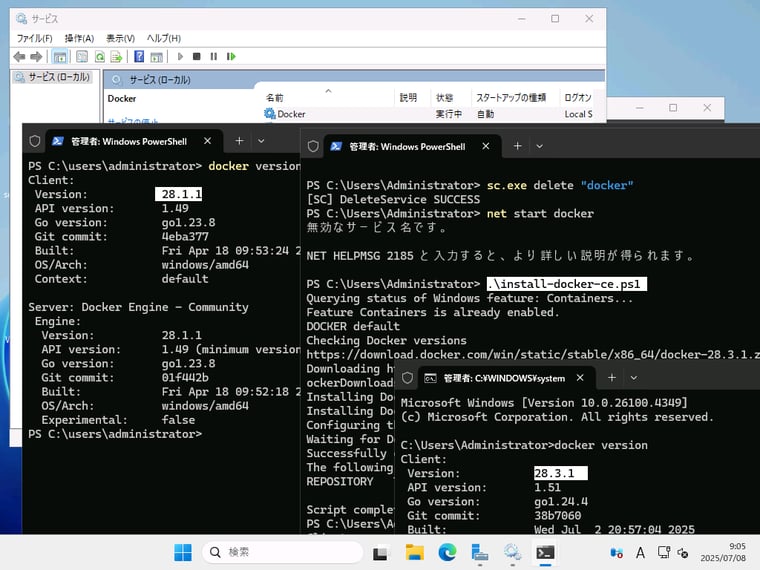Viewport: 760px width, 570px height.
Task: Open the clock showing 9:05 2025/07/08
Action: click(723, 553)
